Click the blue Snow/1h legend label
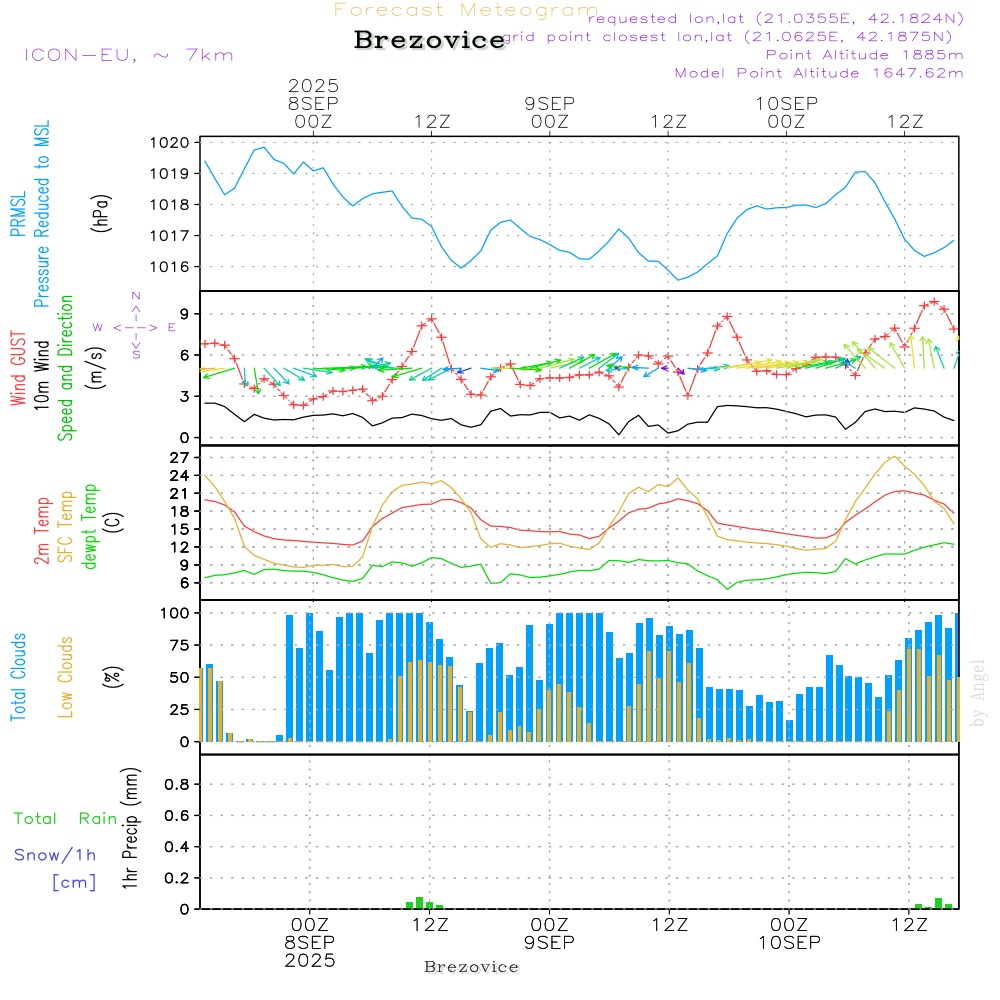 (x=56, y=855)
